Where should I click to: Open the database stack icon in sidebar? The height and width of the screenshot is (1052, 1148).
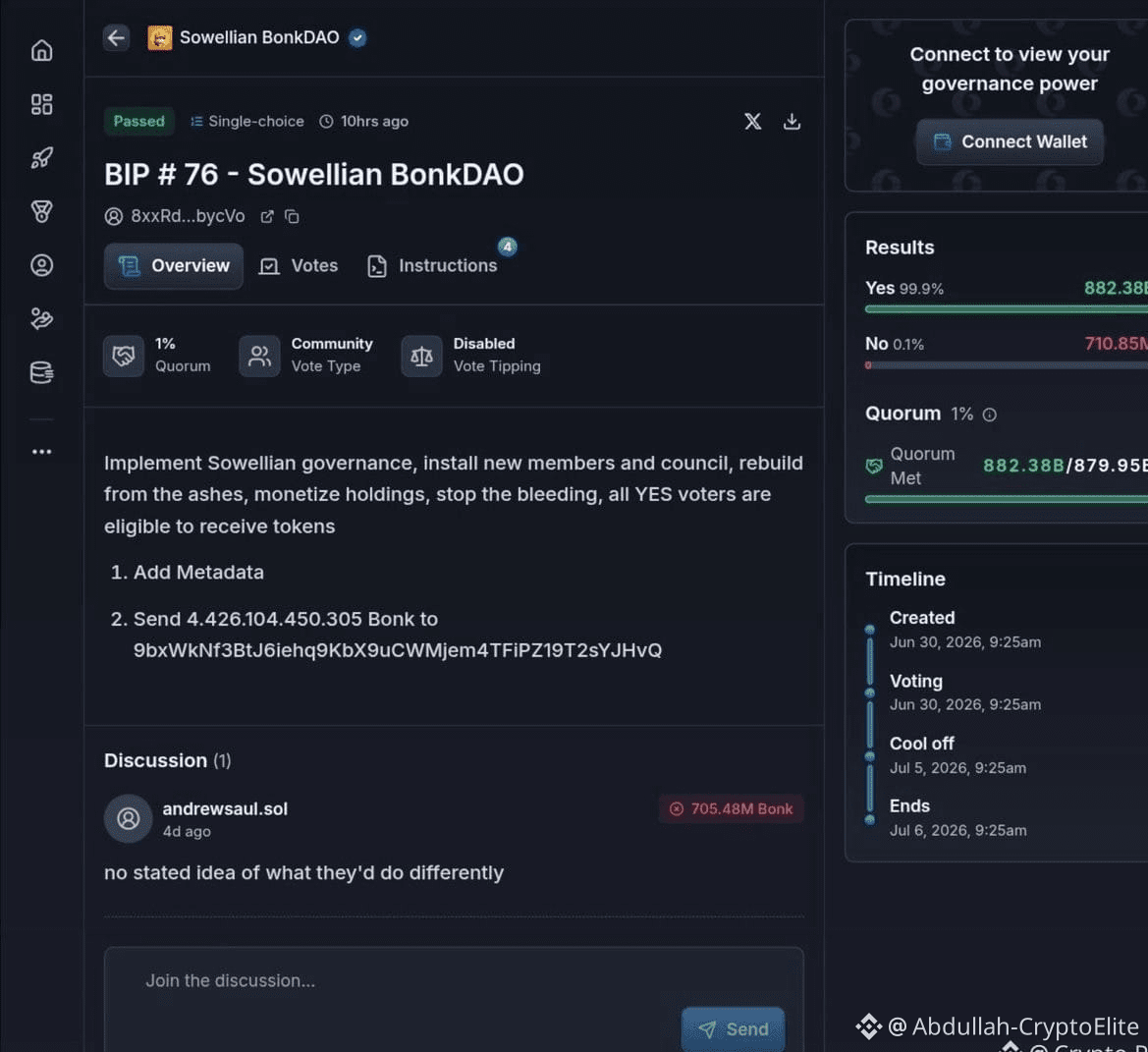point(41,372)
